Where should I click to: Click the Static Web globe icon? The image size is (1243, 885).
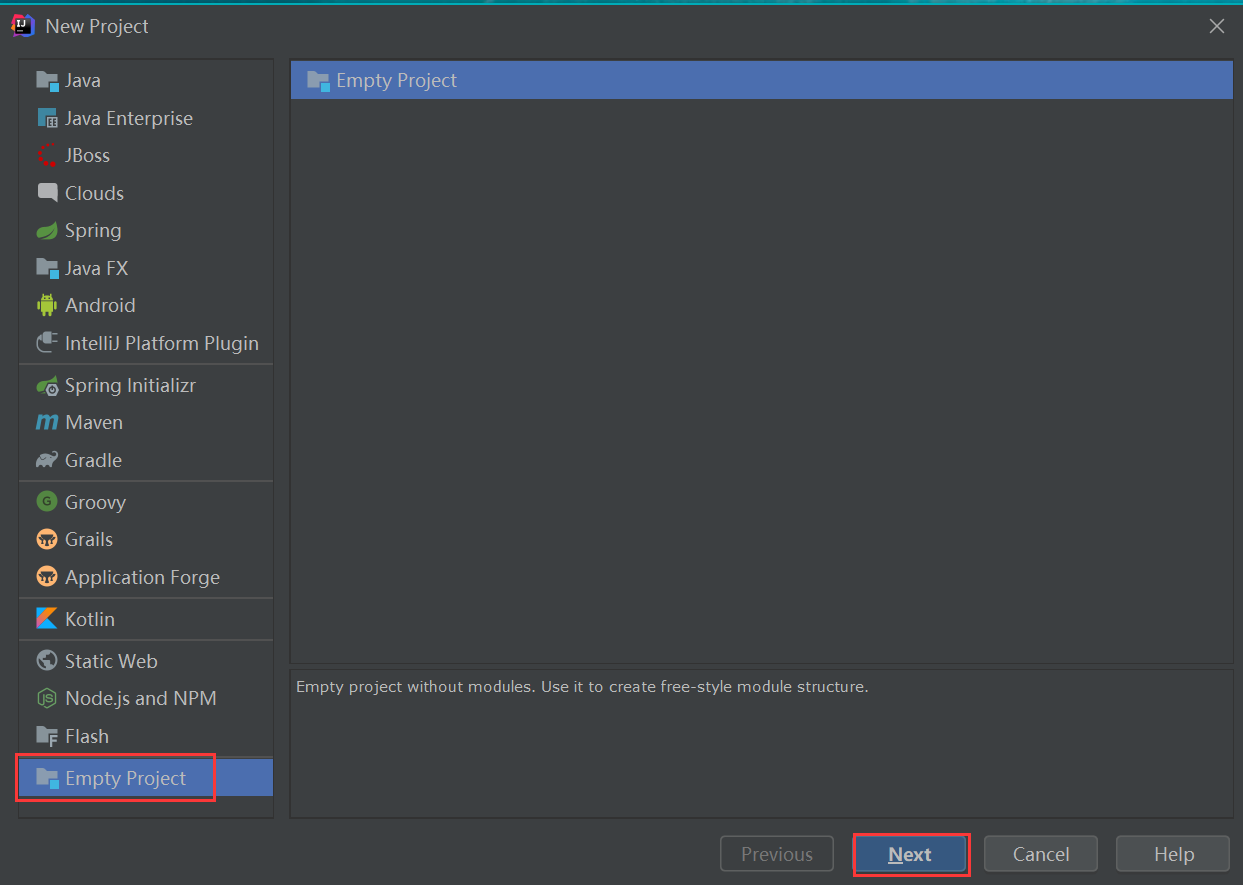(48, 661)
